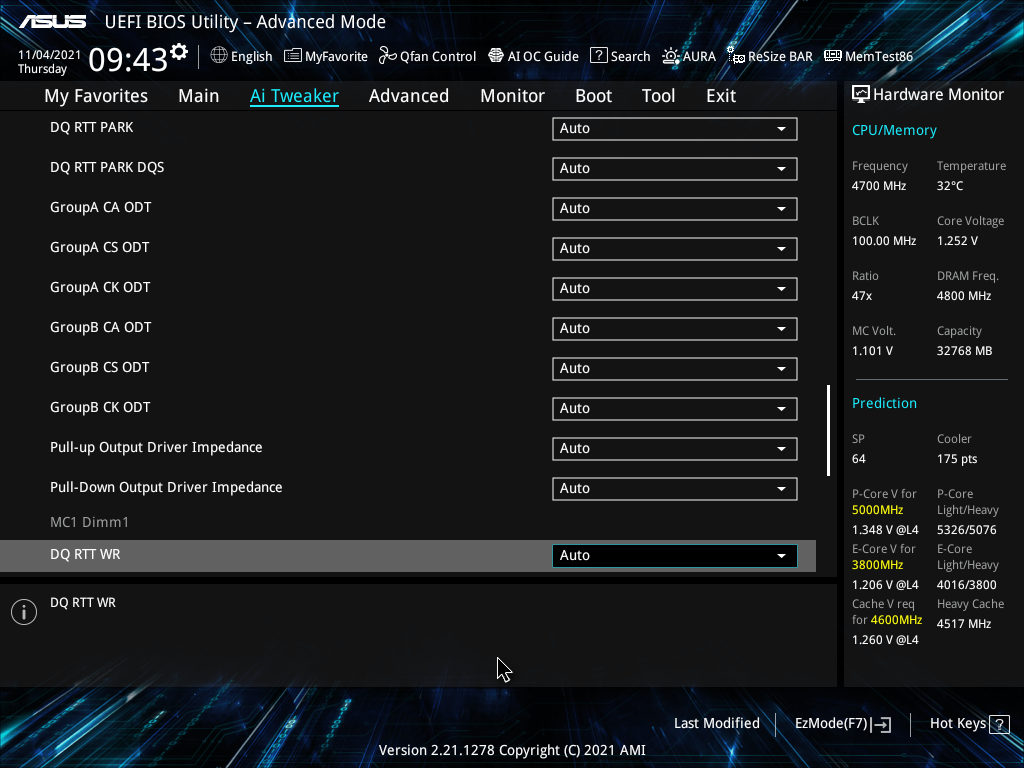Open the clock settings gear icon

pyautogui.click(x=179, y=52)
